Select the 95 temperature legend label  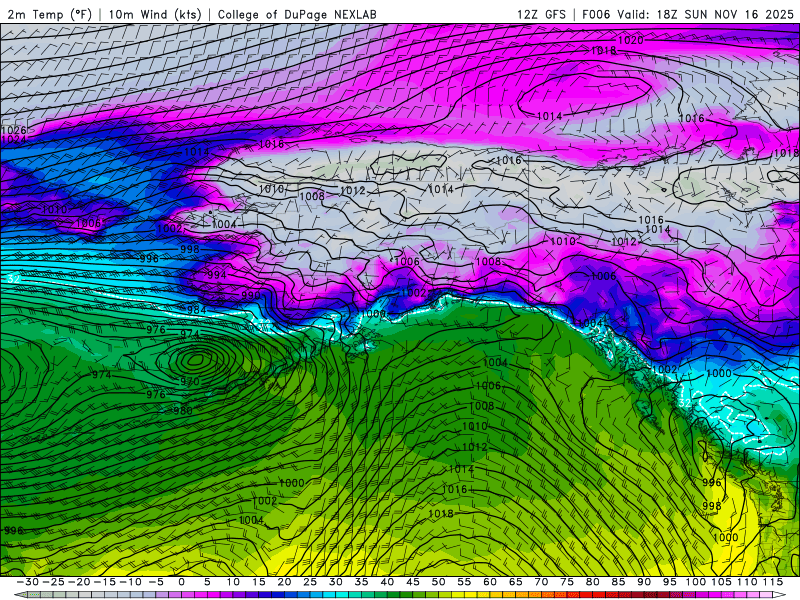pos(669,582)
